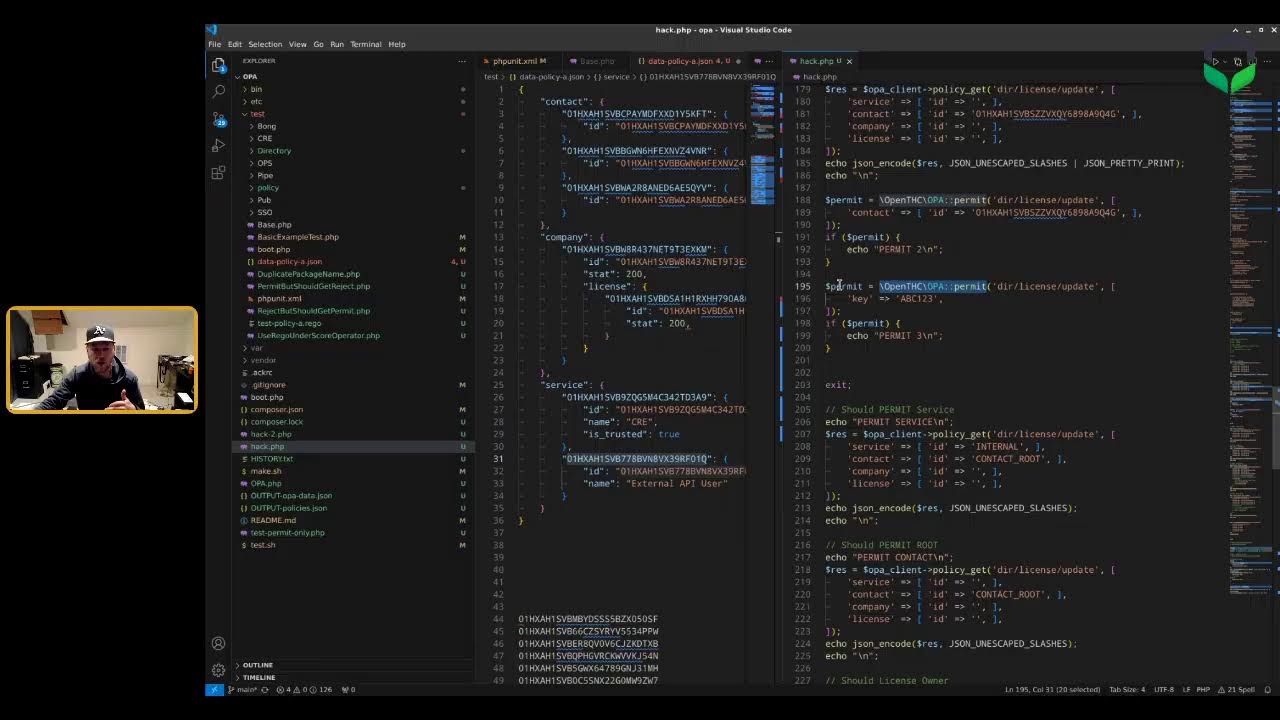Open the File menu
Image resolution: width=1280 pixels, height=720 pixels.
tap(215, 44)
